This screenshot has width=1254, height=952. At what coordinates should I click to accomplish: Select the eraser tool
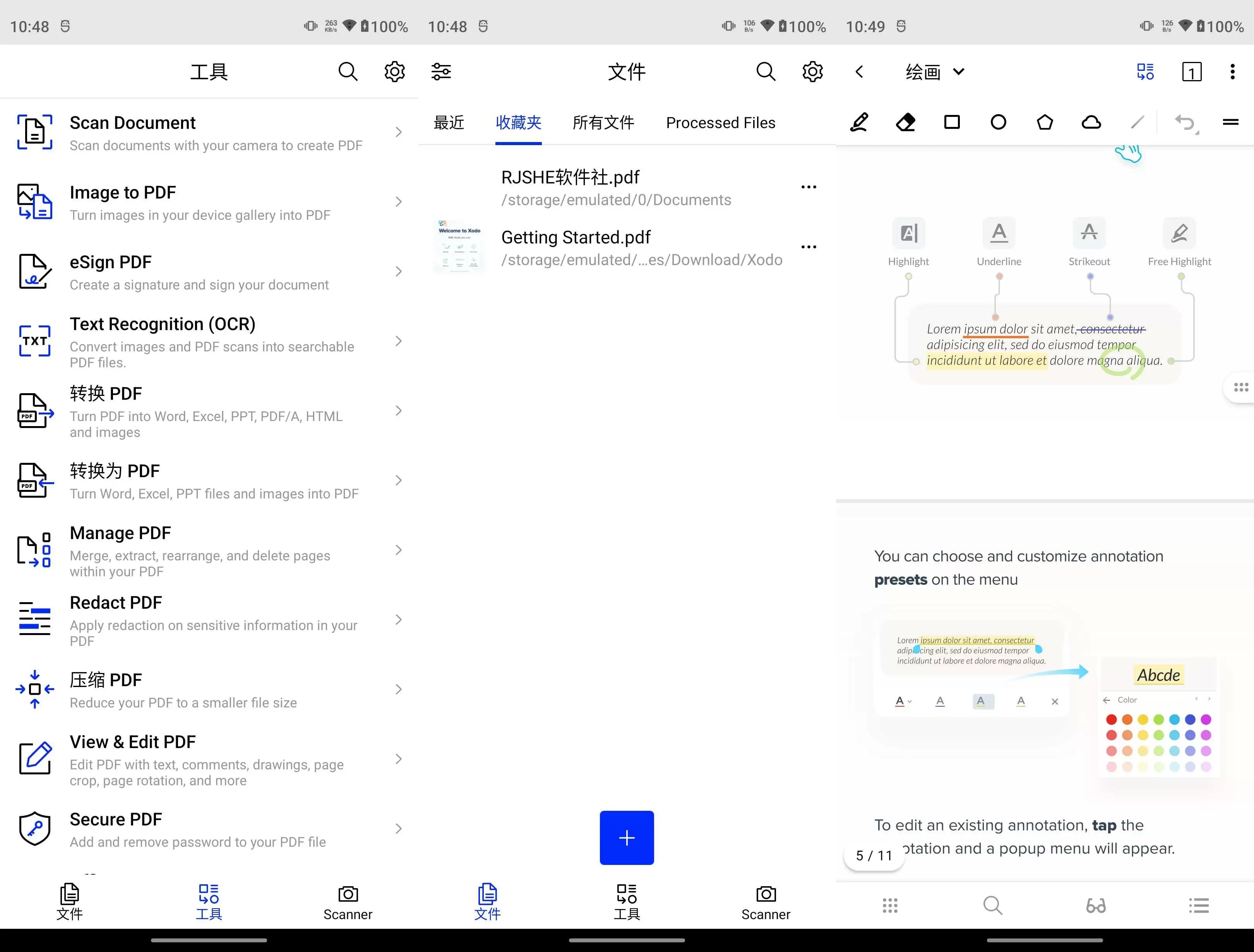coord(905,122)
